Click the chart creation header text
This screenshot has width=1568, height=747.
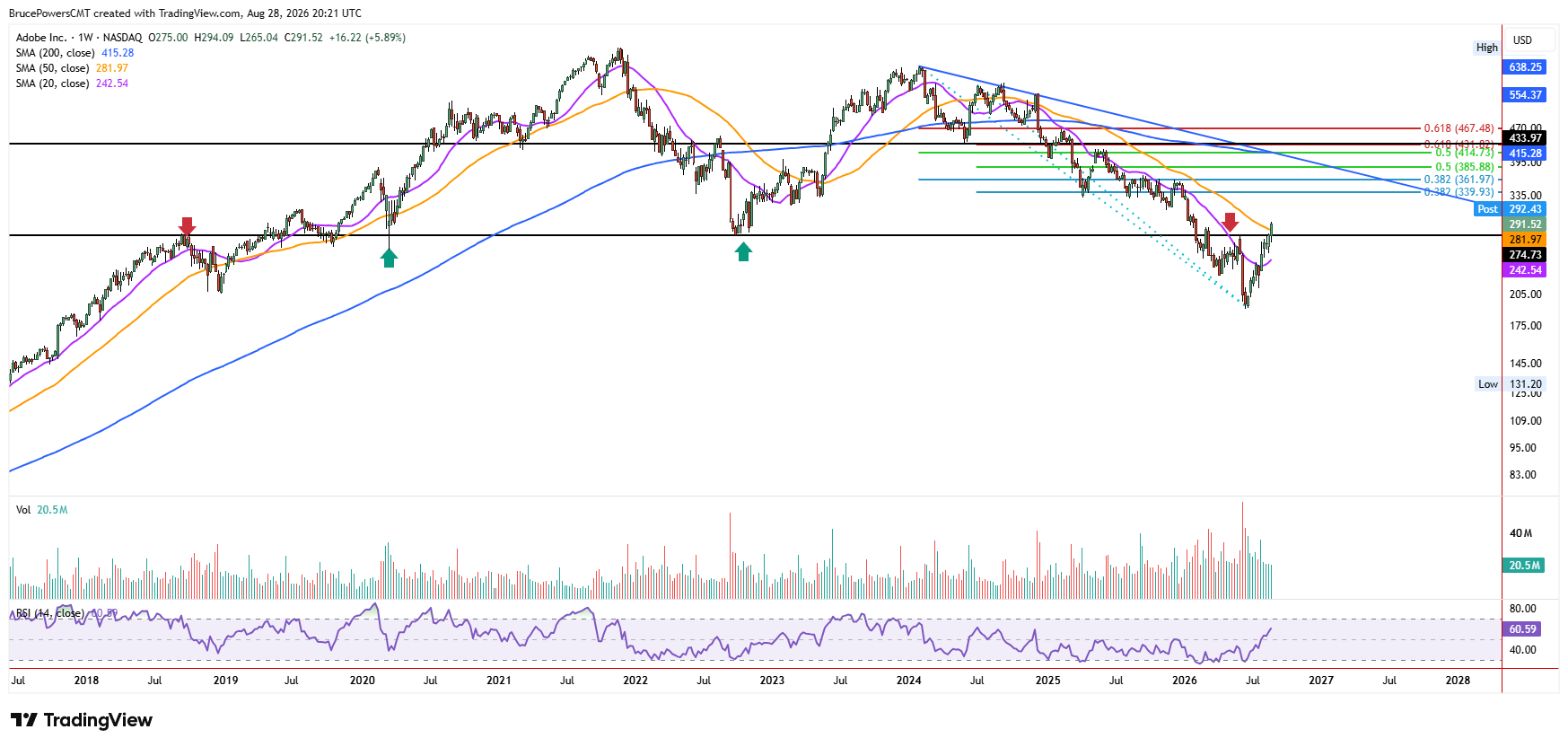[x=185, y=13]
